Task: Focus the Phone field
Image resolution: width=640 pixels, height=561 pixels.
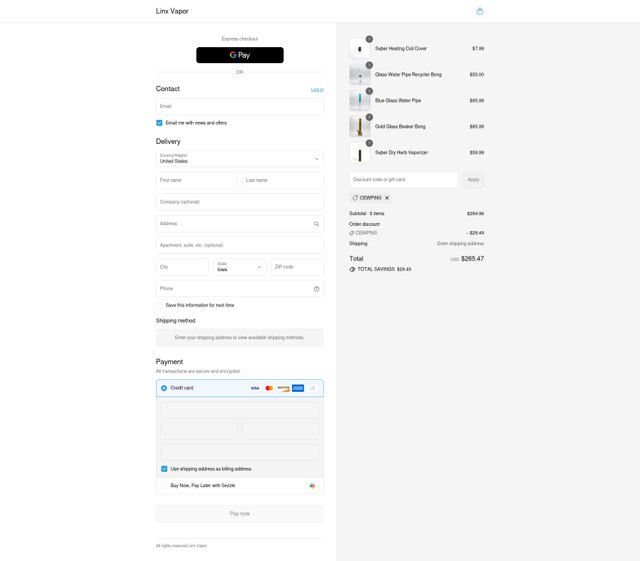Action: tap(240, 288)
